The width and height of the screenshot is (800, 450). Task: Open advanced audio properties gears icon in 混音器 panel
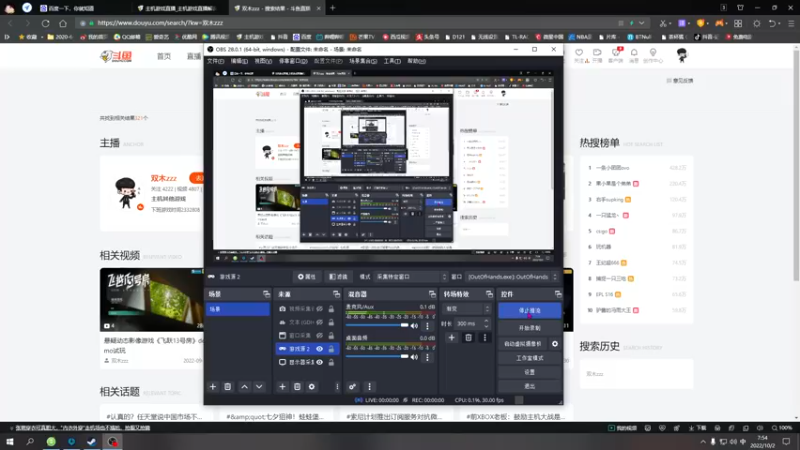click(352, 387)
